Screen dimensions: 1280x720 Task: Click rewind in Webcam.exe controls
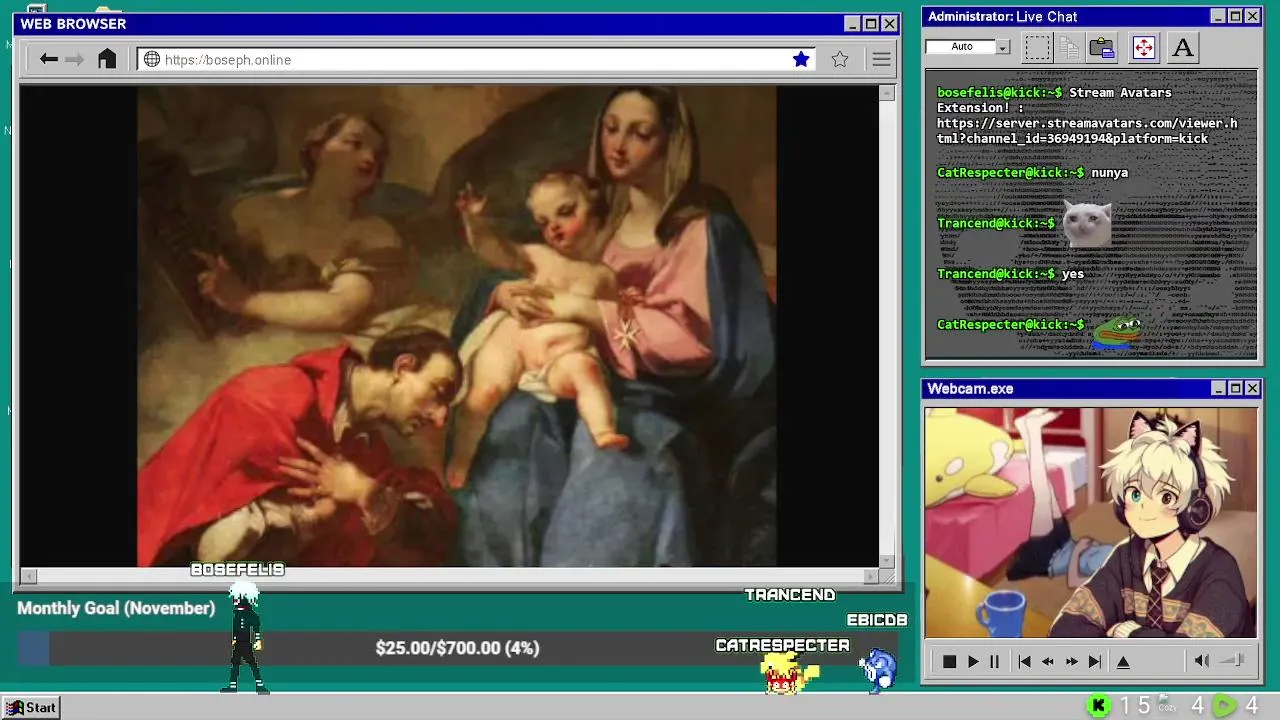coord(1048,661)
